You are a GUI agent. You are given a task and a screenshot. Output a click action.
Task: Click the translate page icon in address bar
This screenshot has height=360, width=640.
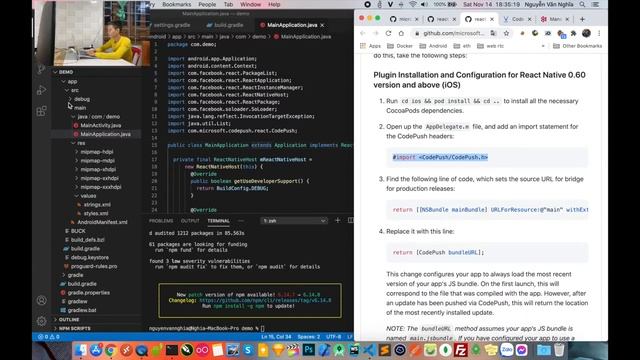(x=493, y=33)
